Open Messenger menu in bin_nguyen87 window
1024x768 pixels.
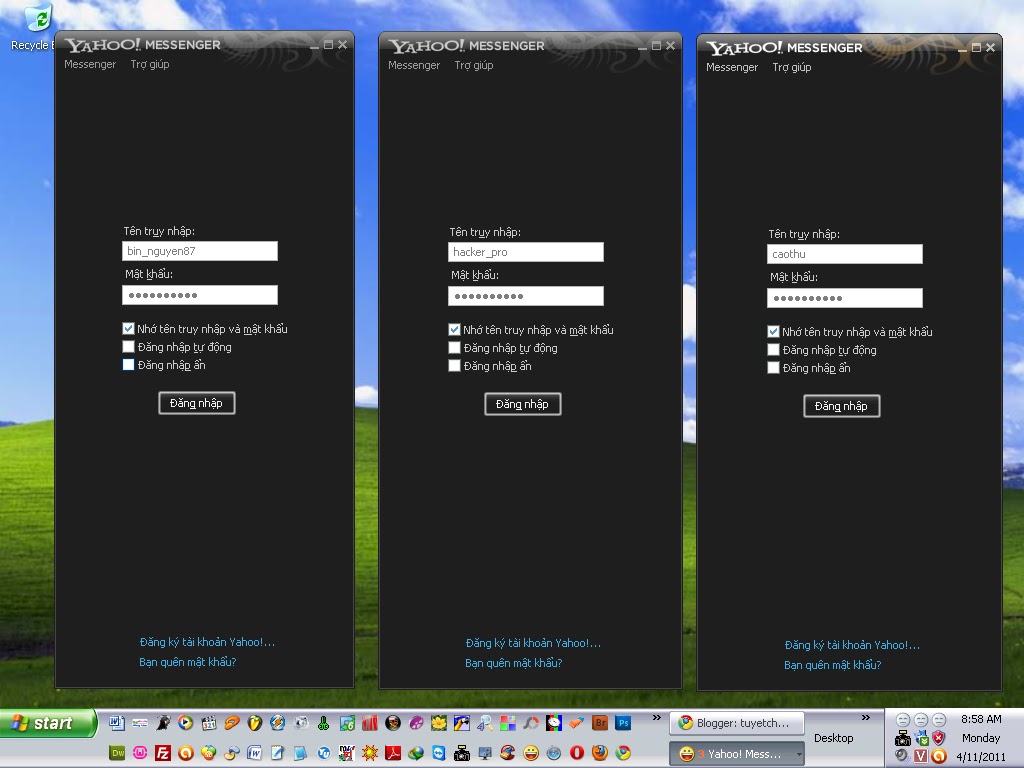[x=90, y=64]
